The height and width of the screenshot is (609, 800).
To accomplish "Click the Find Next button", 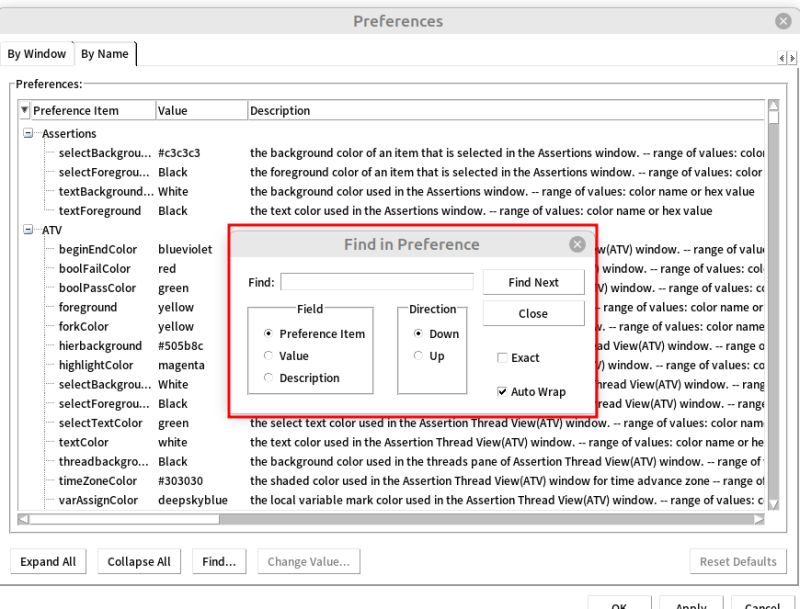I will click(533, 282).
